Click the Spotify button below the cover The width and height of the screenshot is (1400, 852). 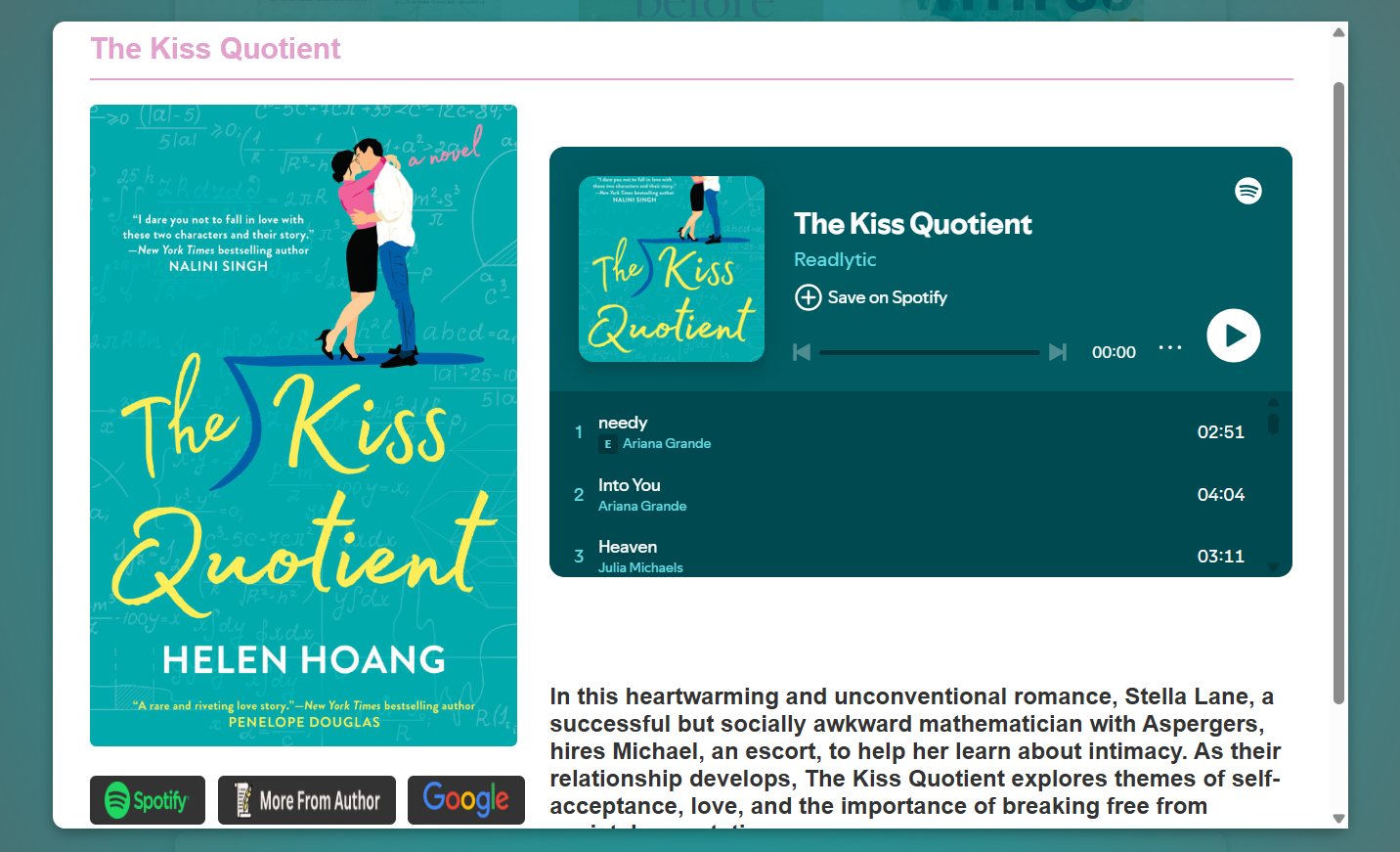click(148, 800)
